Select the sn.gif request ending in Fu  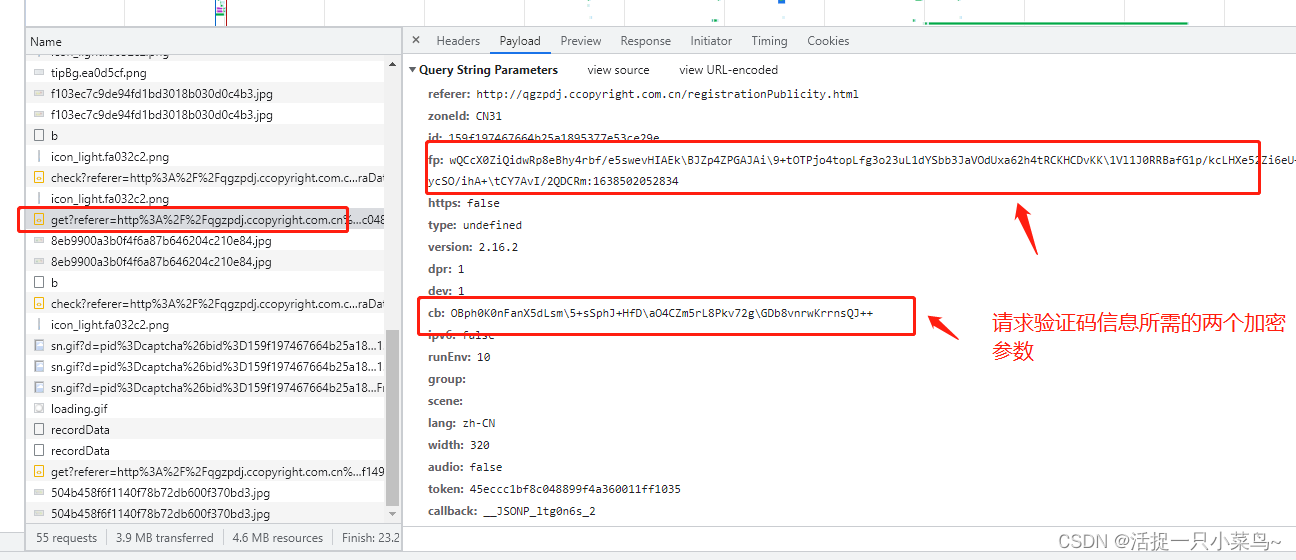205,388
